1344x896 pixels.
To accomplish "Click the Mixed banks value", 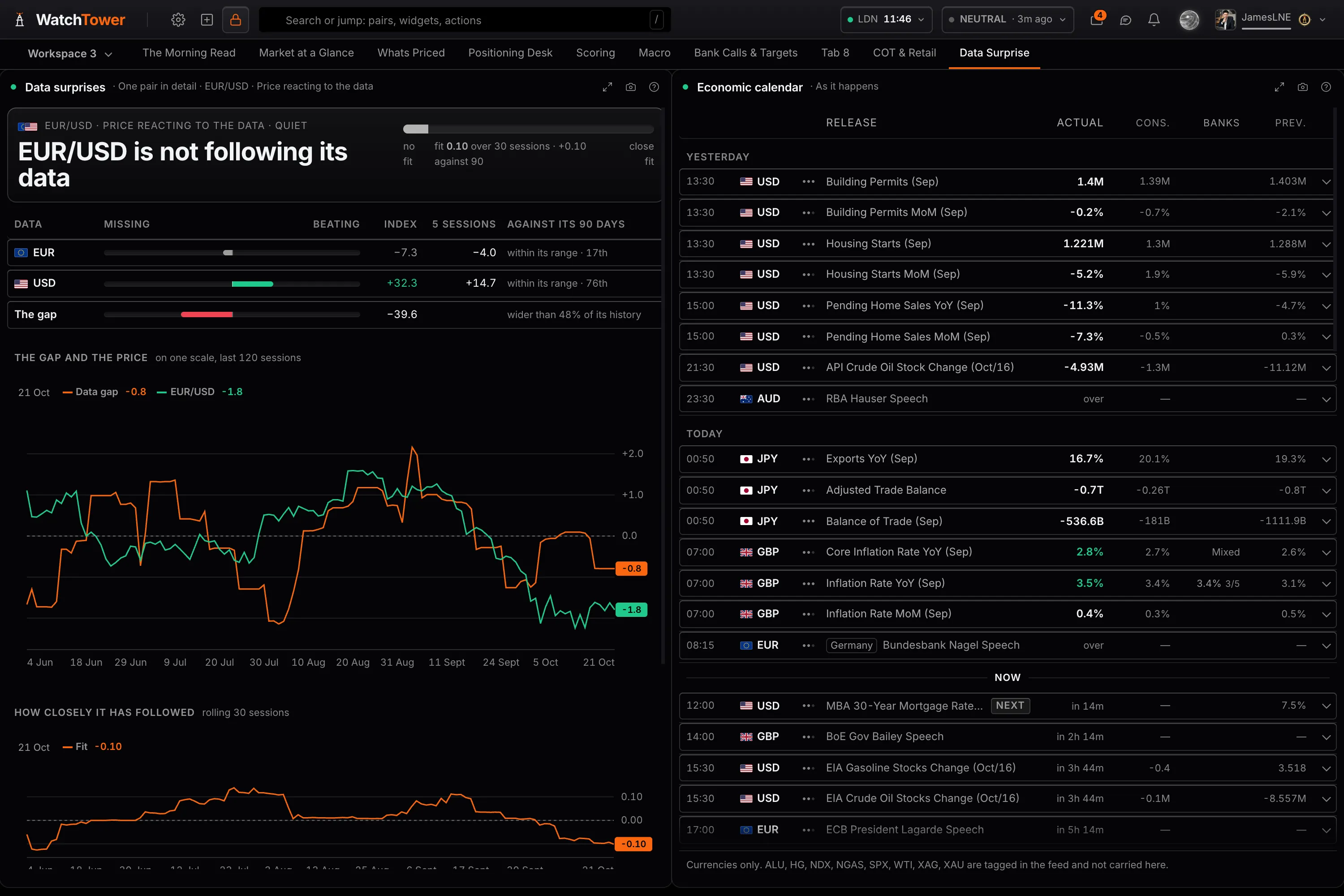I will [1226, 552].
